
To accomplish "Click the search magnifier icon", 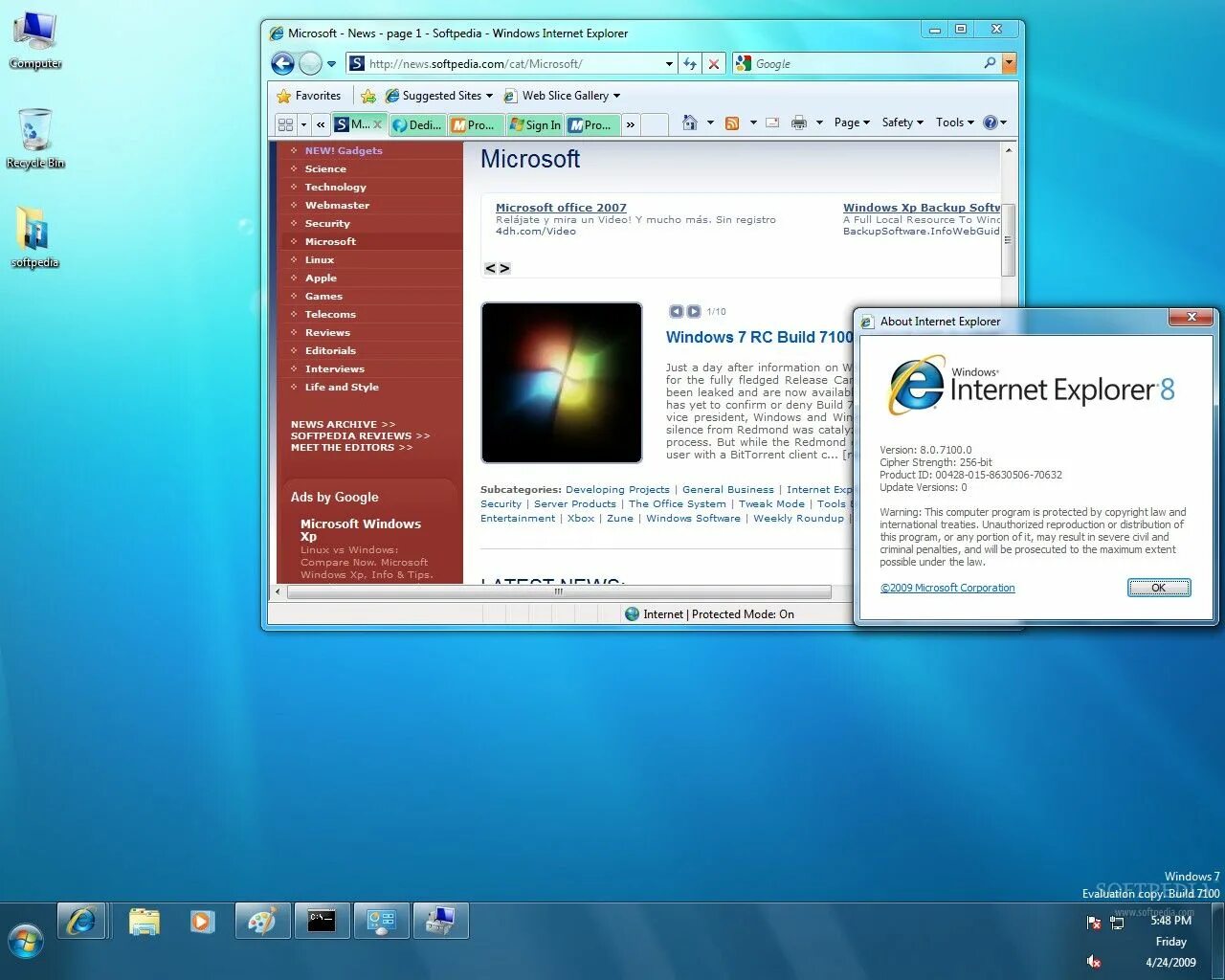I will coord(990,63).
